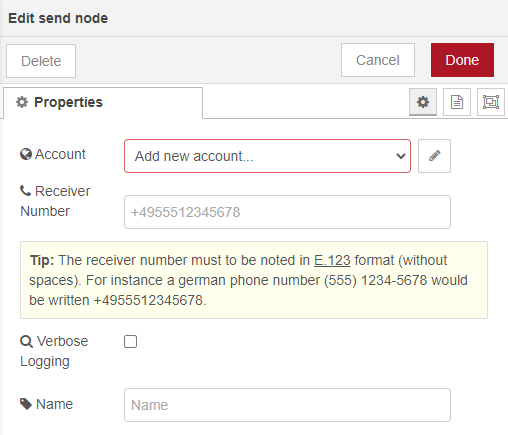508x435 pixels.
Task: Switch to the Properties tab
Action: coord(103,102)
